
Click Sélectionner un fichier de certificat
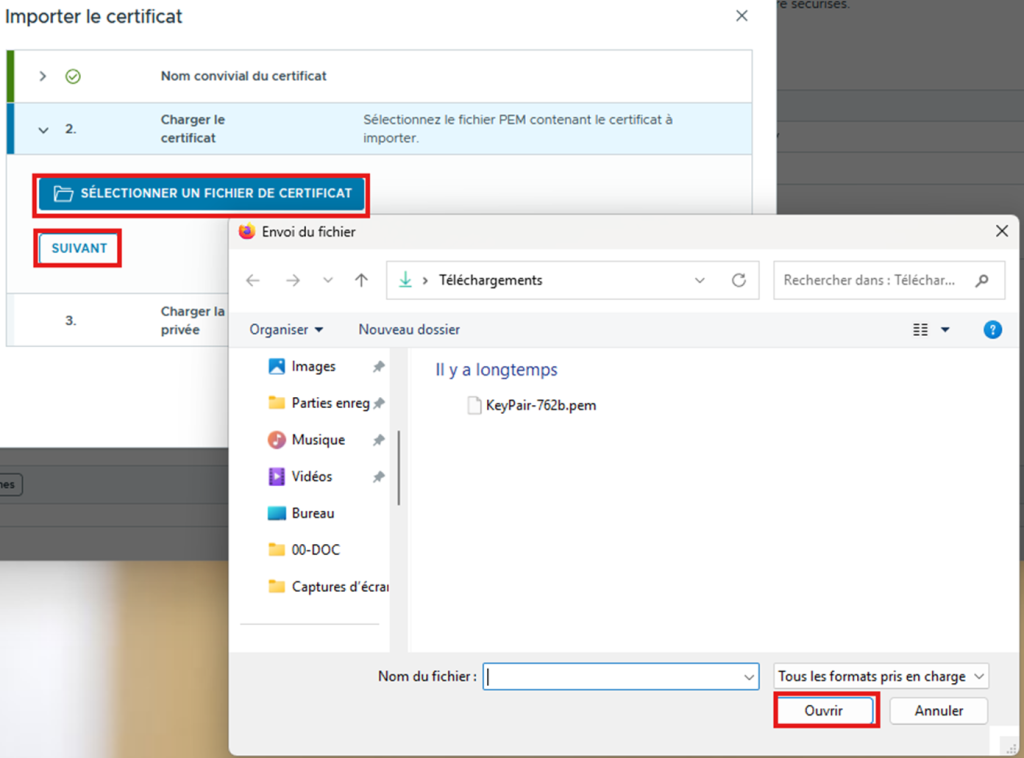203,194
